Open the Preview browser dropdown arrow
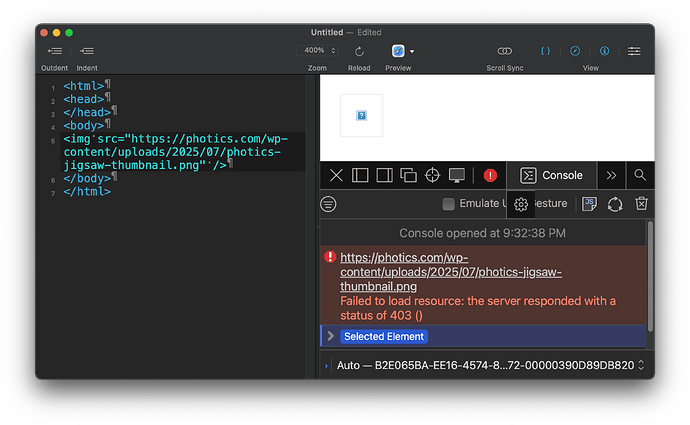Screen dimensions: 690x425 (412, 51)
